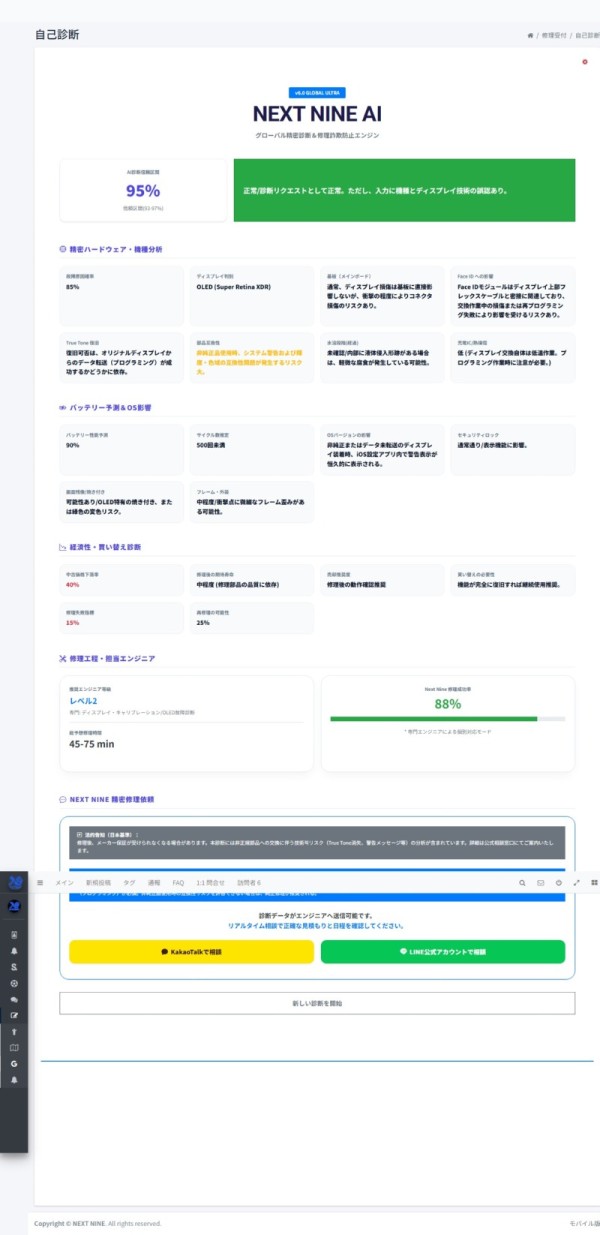Open the document icon in the sidebar
Screen dimensions: 600x1235
[x=15, y=934]
